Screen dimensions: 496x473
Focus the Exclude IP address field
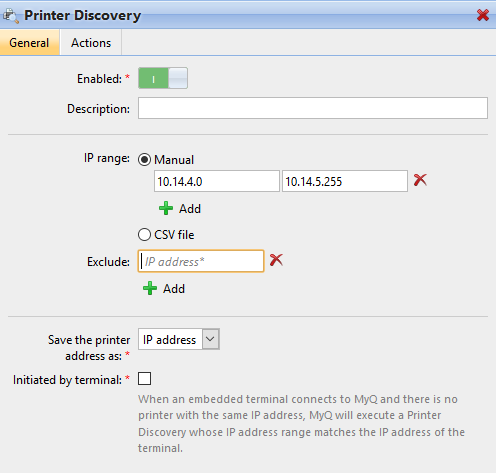[x=201, y=261]
